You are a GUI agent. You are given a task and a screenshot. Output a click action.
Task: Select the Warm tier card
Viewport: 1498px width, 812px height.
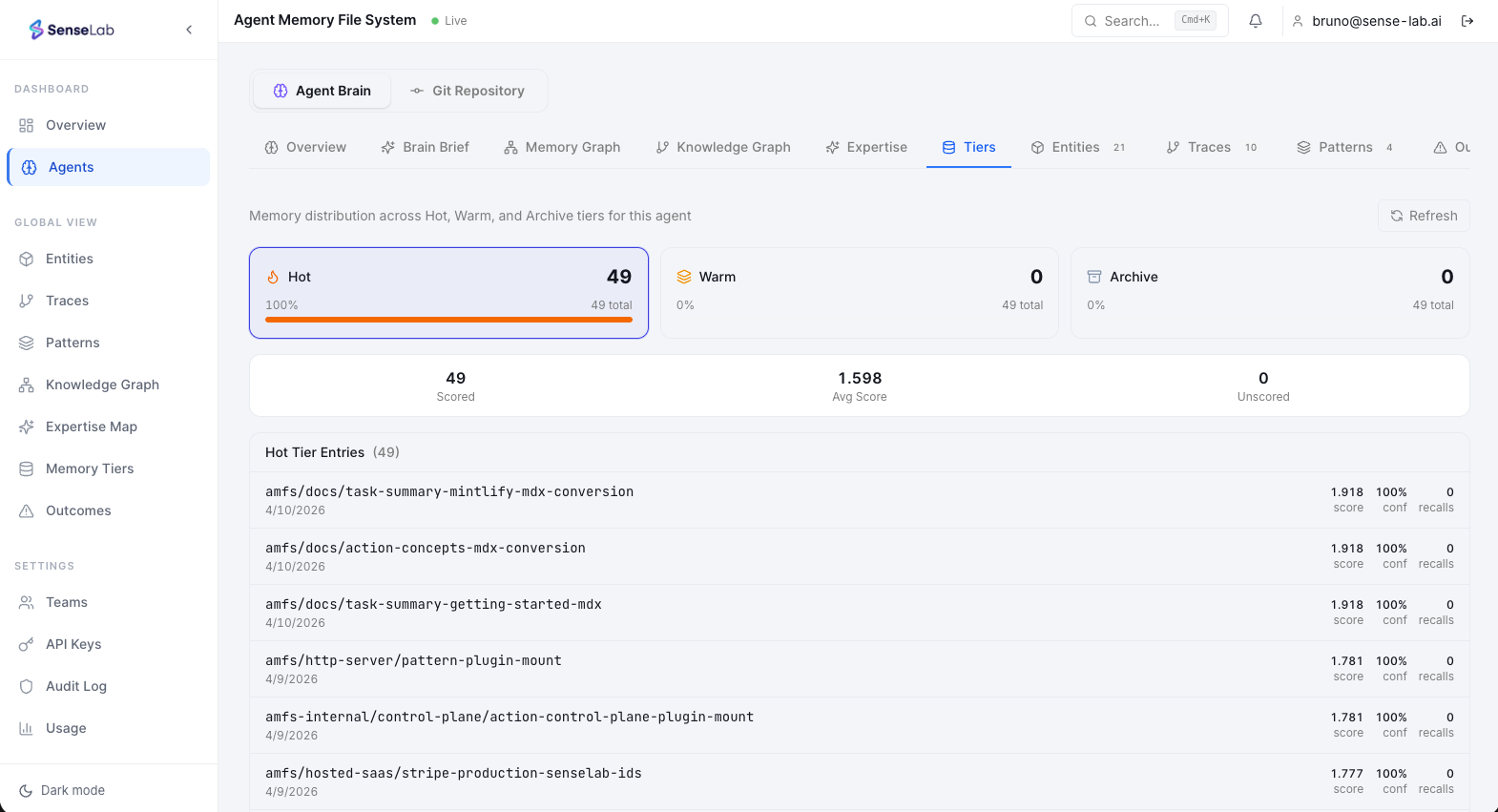pyautogui.click(x=859, y=292)
